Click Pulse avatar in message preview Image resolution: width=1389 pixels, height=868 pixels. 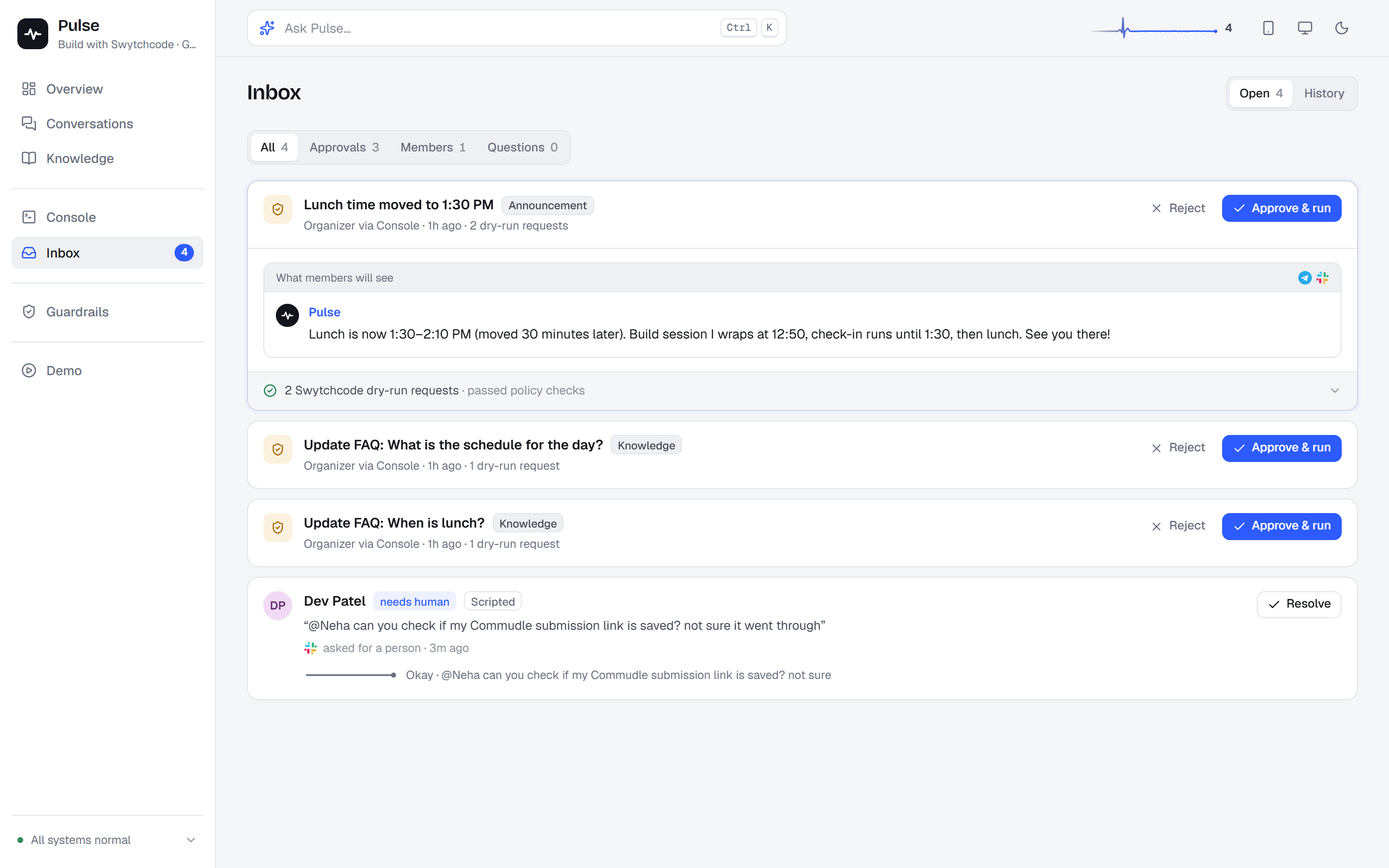coord(287,315)
